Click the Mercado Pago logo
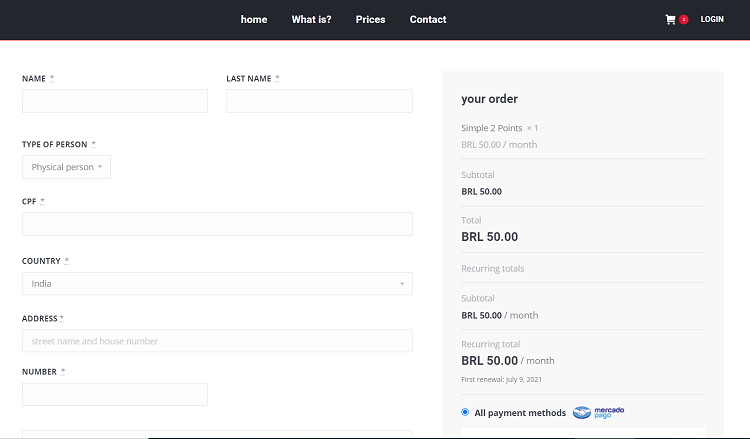Viewport: 750px width, 439px height. (x=598, y=412)
